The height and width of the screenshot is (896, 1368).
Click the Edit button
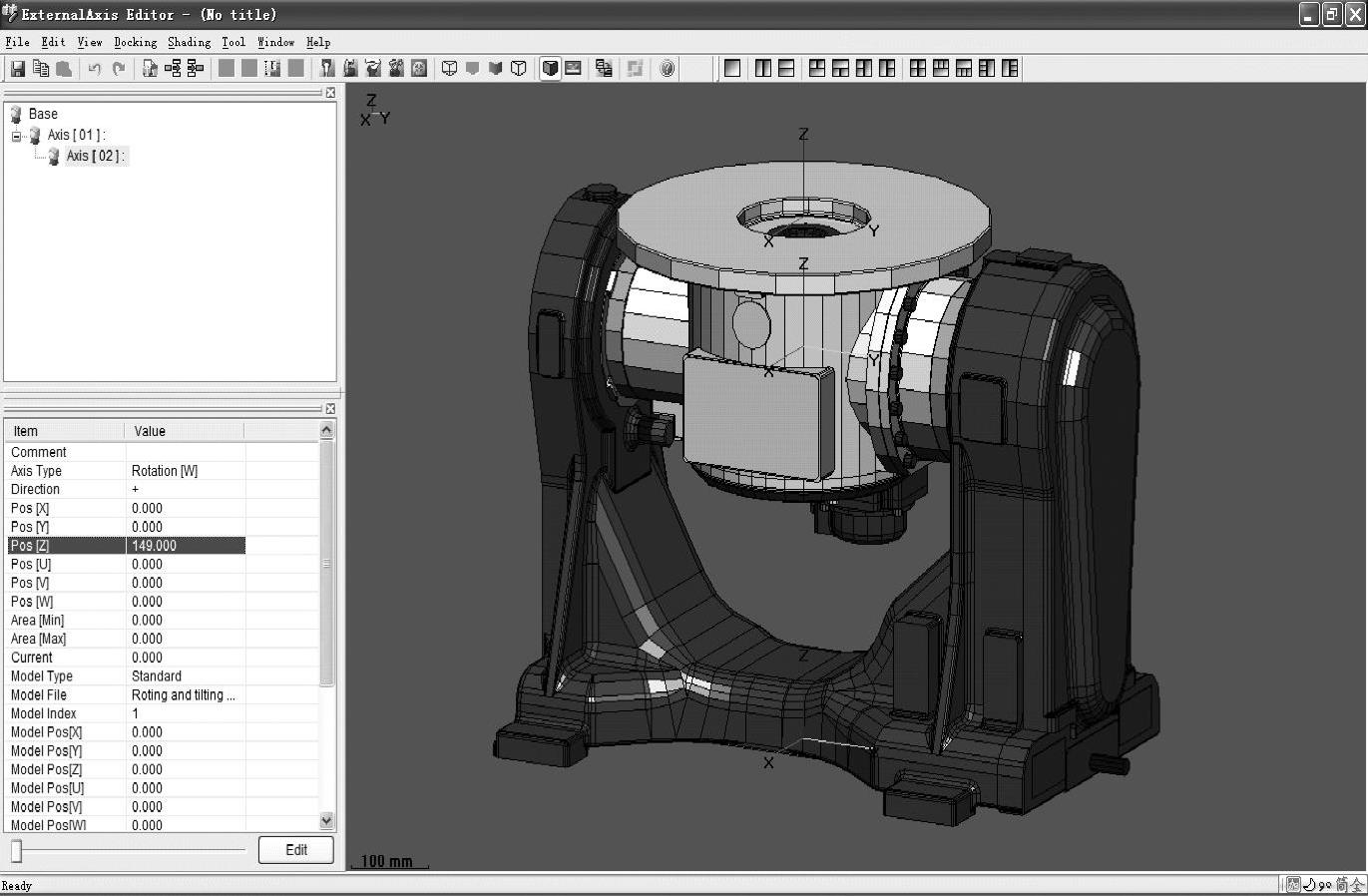click(x=295, y=850)
